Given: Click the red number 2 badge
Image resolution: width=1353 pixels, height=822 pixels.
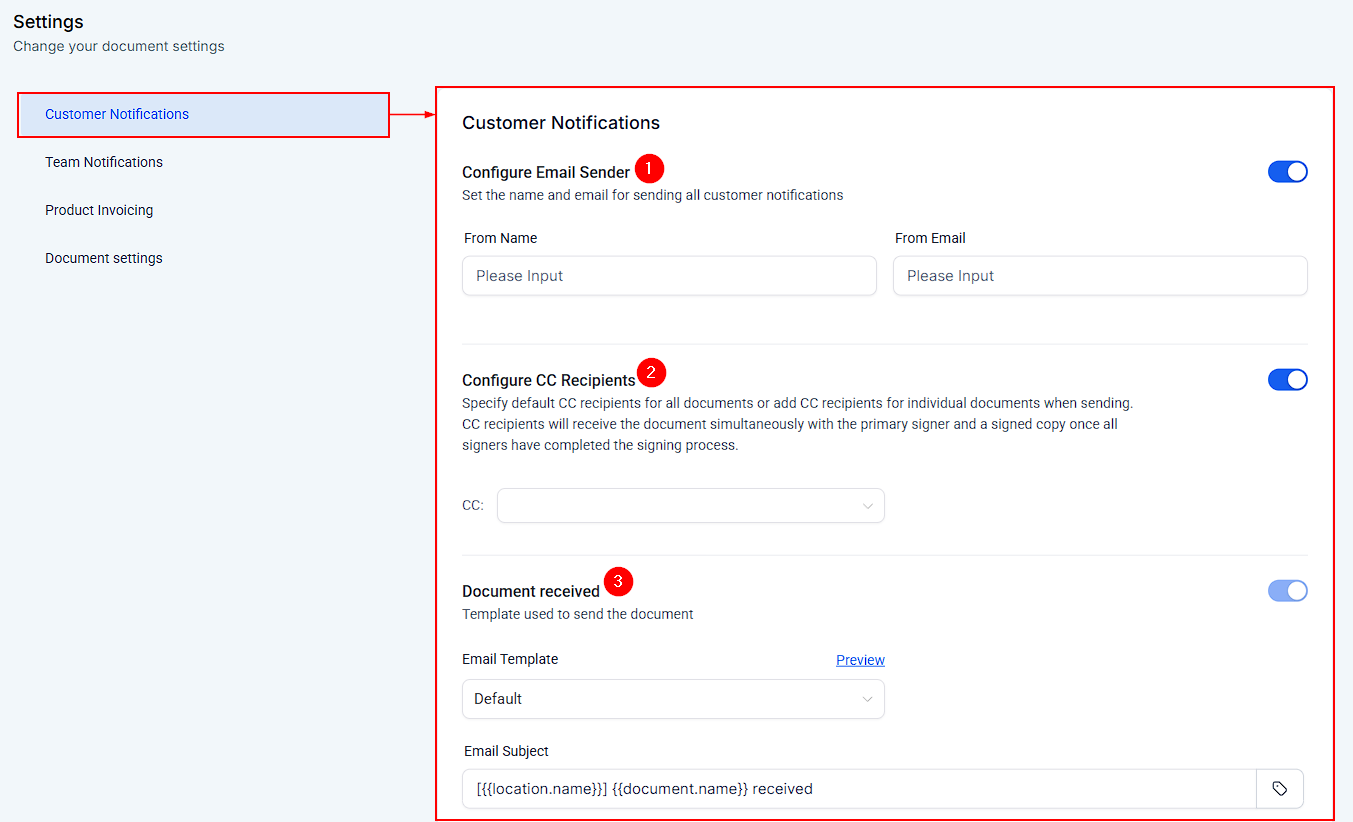Looking at the screenshot, I should 651,374.
